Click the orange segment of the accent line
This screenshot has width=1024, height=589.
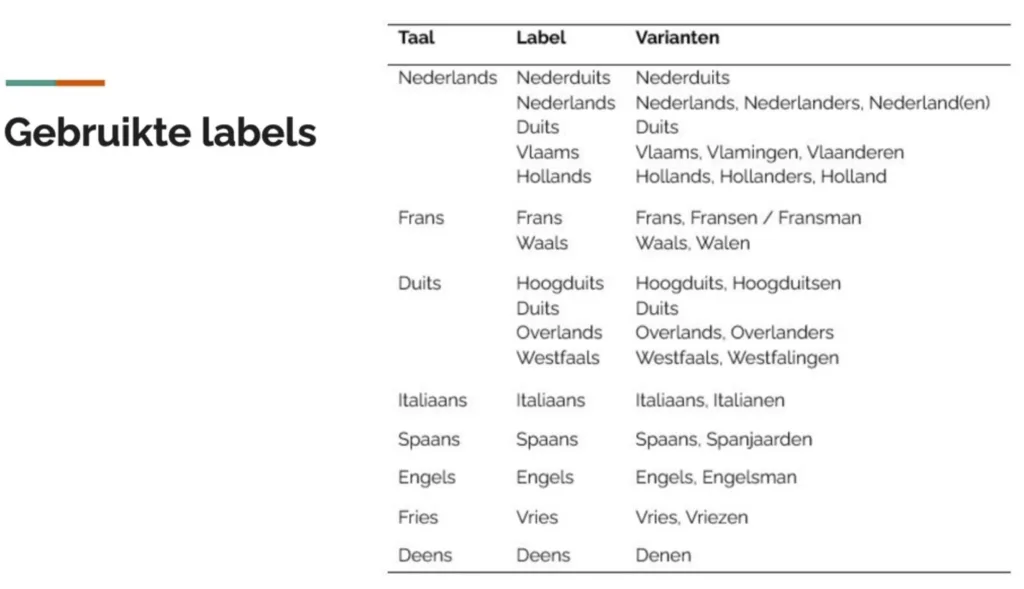pyautogui.click(x=81, y=83)
